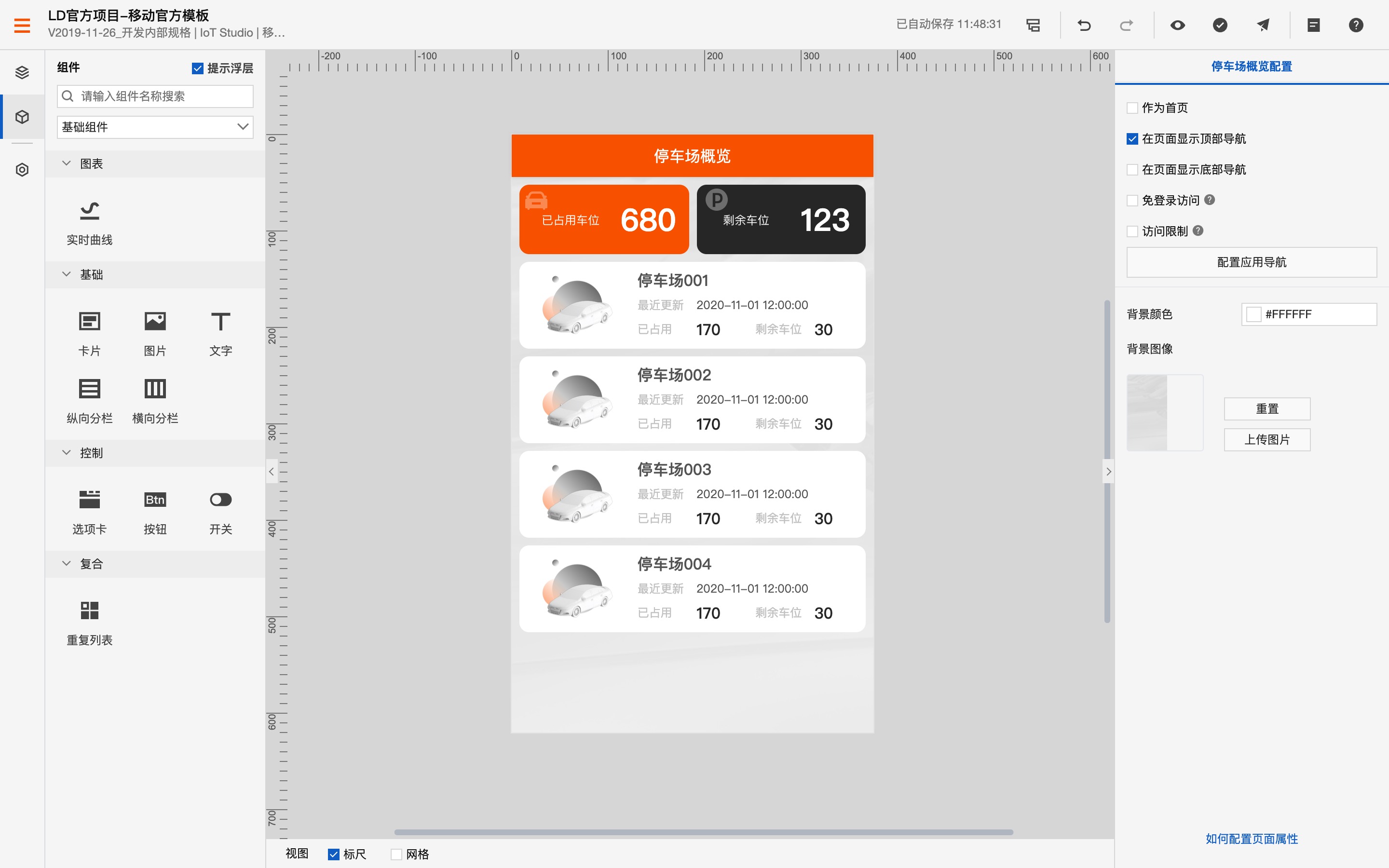Select the 停车场002 list card
Viewport: 1389px width, 868px height.
692,400
